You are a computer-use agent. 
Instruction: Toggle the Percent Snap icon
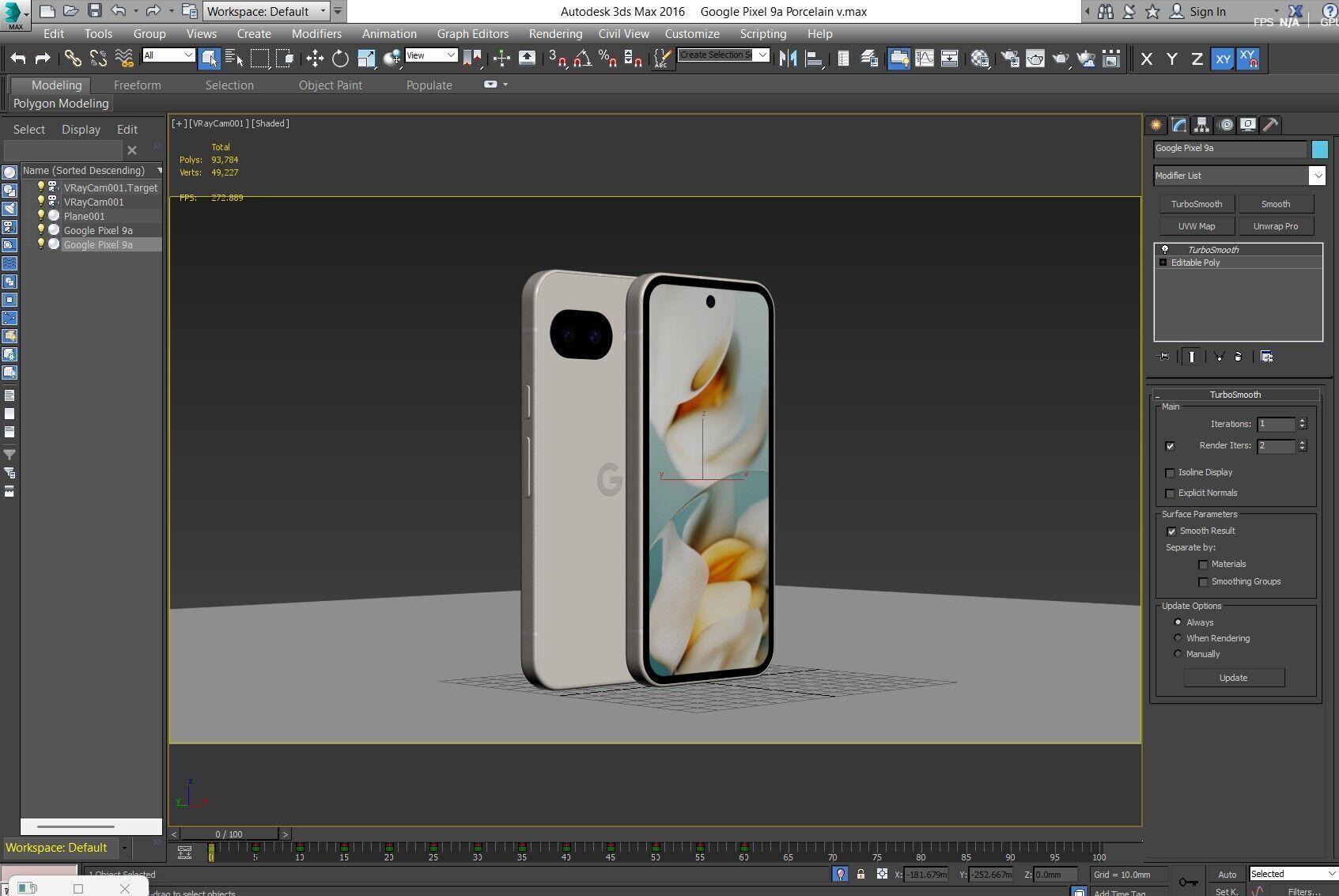point(608,59)
